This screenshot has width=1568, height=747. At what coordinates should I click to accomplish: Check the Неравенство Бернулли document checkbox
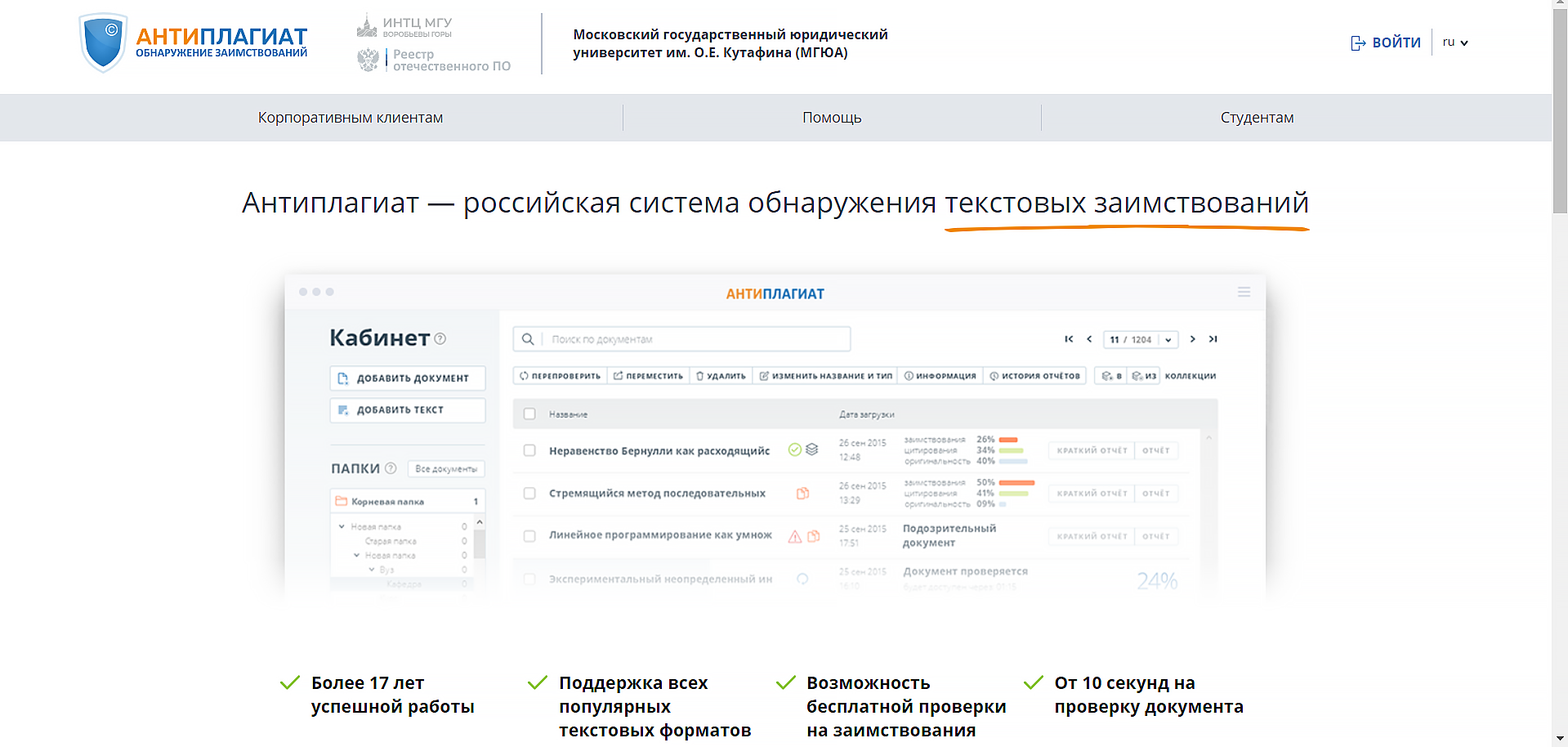529,450
